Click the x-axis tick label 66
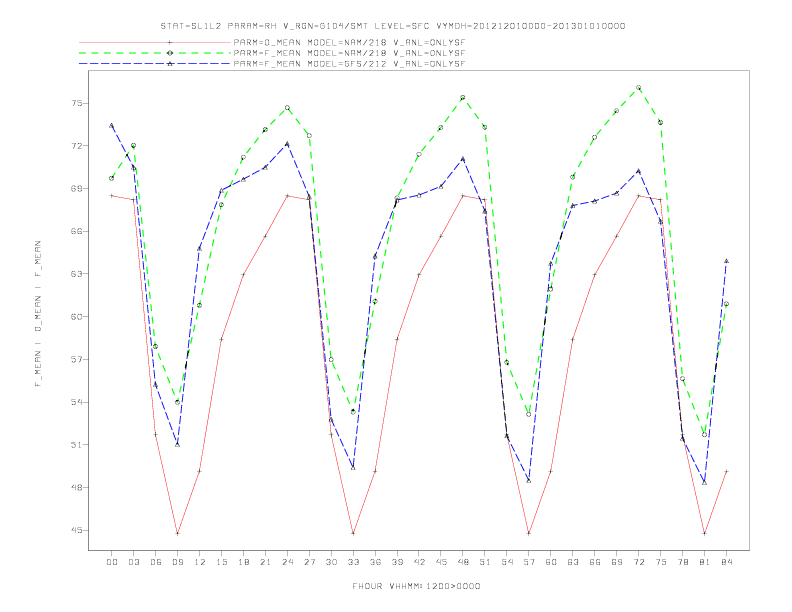 (595, 562)
